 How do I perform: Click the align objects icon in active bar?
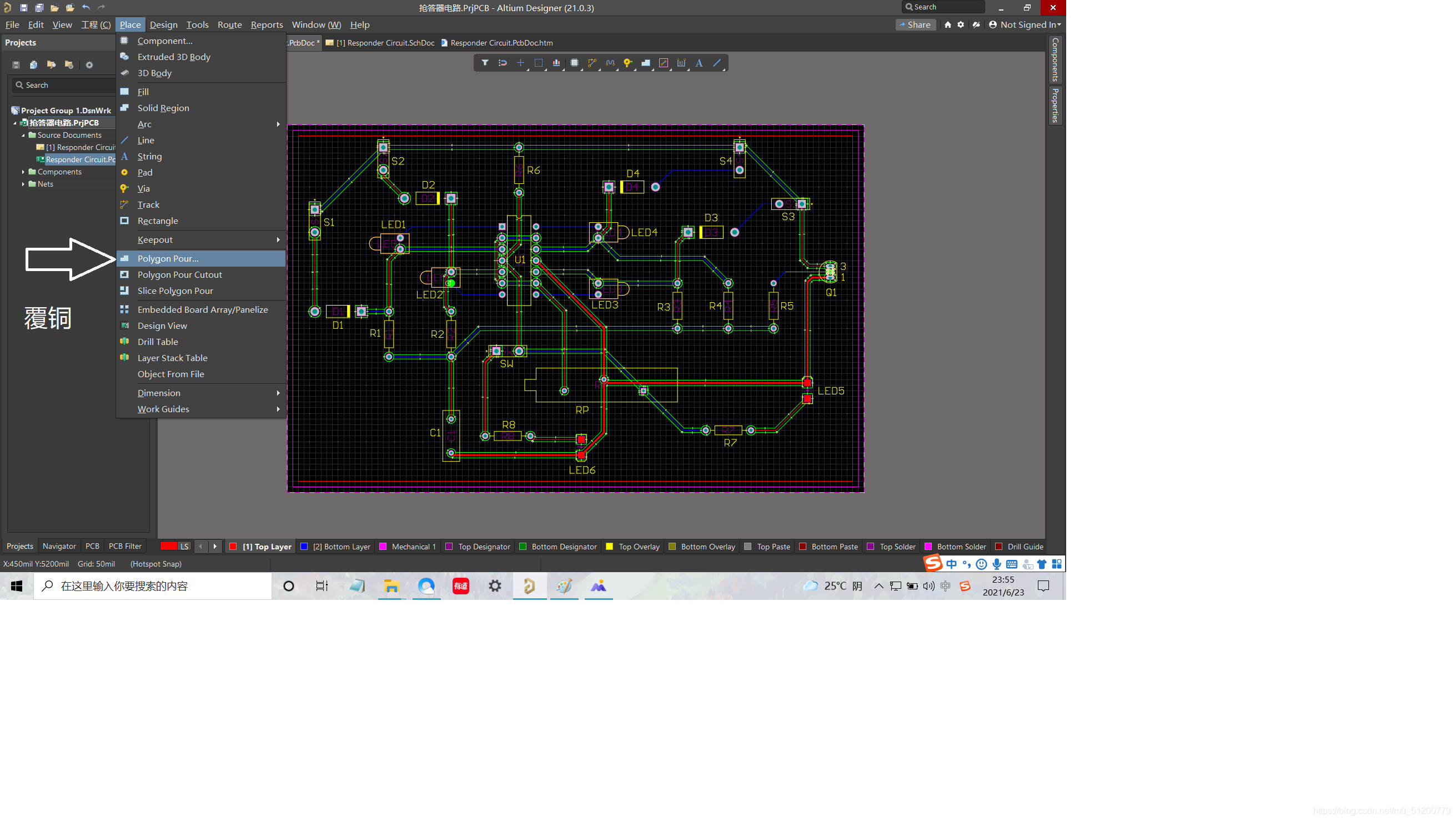click(x=556, y=63)
